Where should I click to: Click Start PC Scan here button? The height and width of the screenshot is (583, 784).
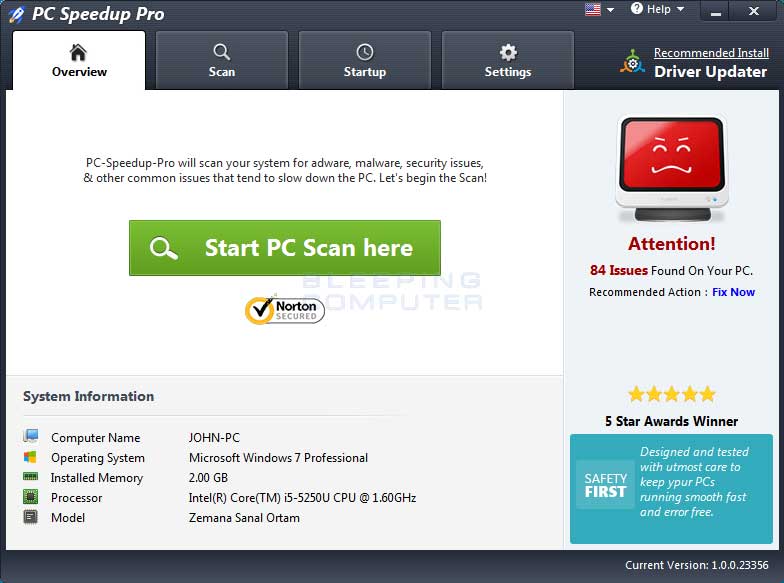[284, 248]
